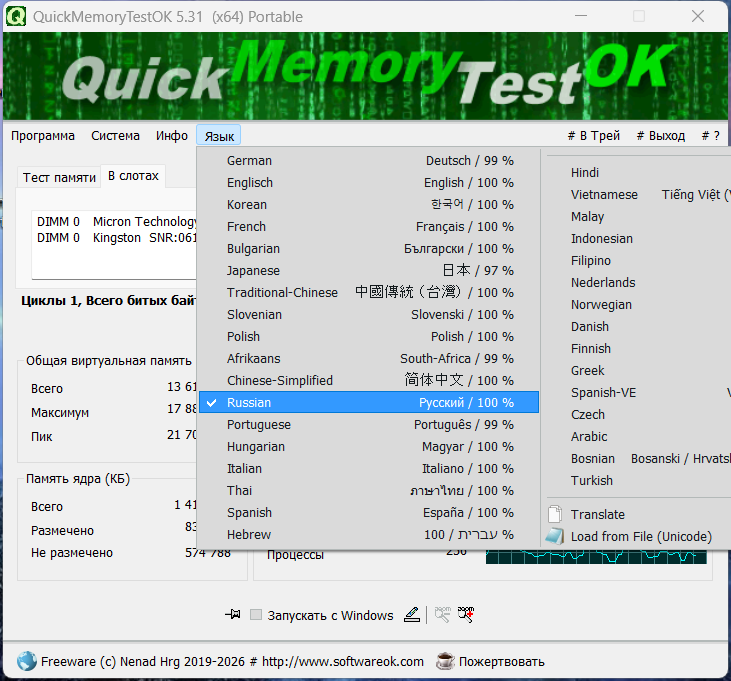
Task: Click the zoom magnifier with red plus
Action: 465,615
